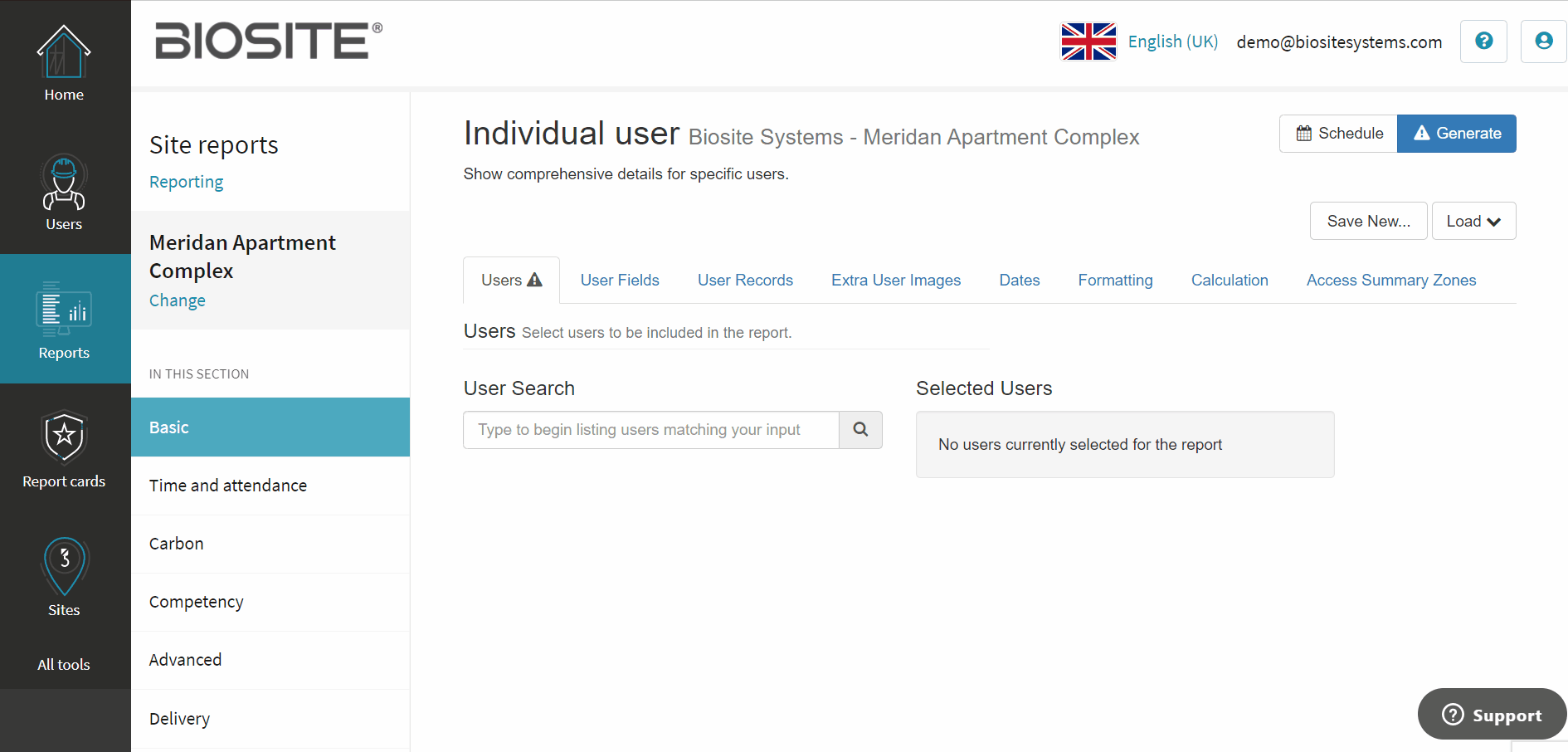Click the Generate report button
The image size is (1568, 752).
[1457, 134]
